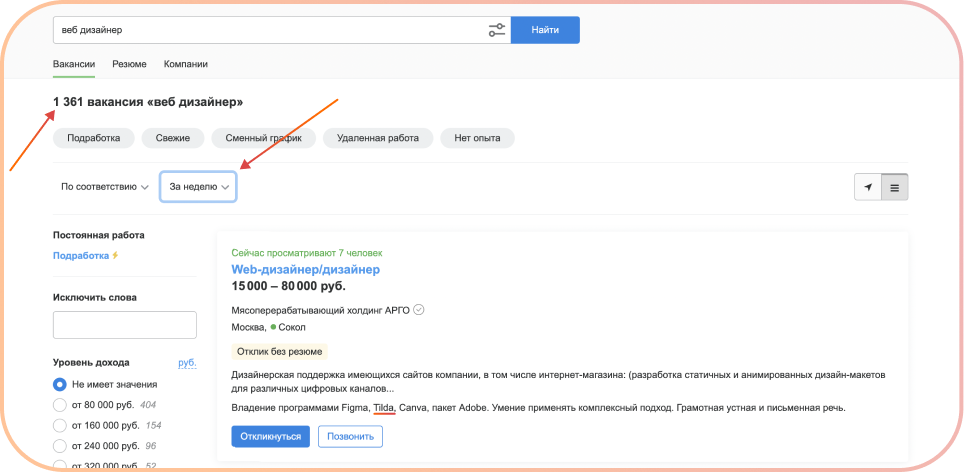Image resolution: width=964 pixels, height=472 pixels.
Task: Click salary 15 000 – 80 000 руб.
Action: tap(288, 286)
